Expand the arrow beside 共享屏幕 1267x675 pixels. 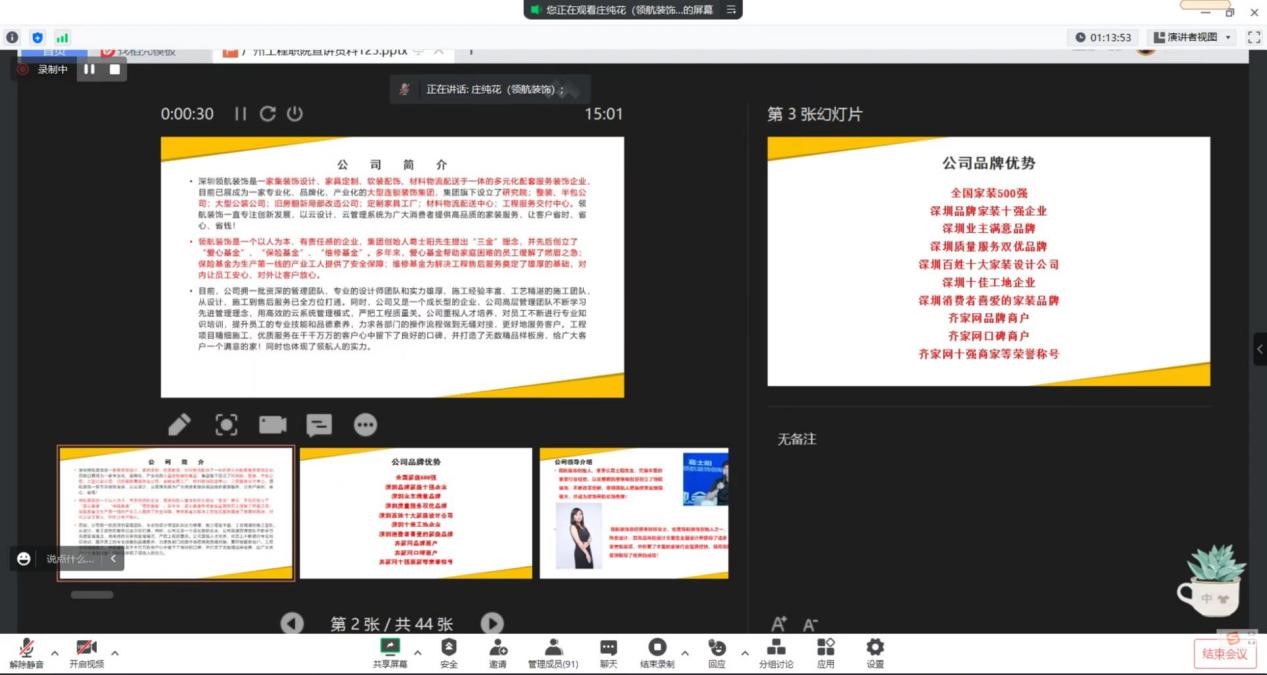[418, 653]
